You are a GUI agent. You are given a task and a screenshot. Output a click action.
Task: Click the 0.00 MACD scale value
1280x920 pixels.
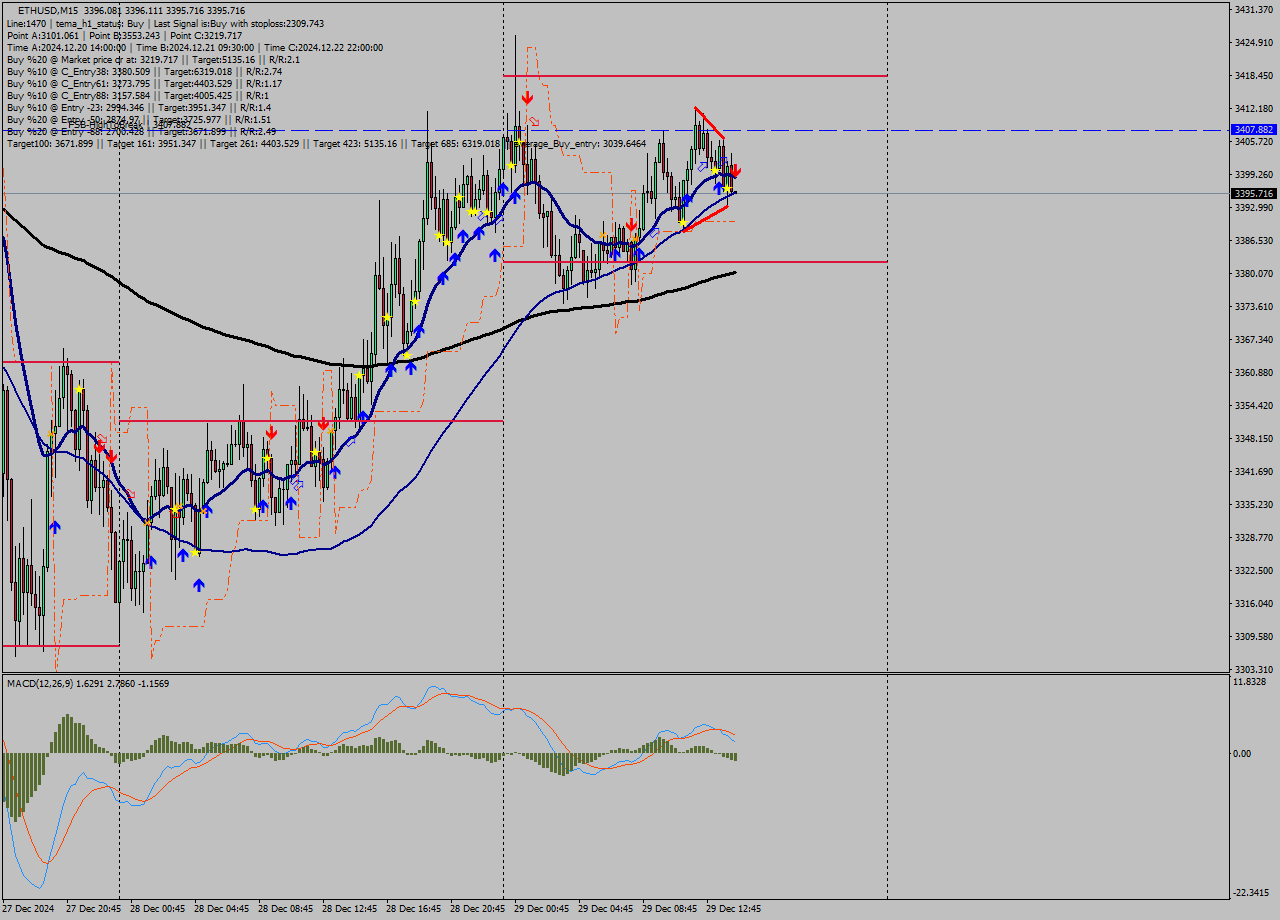[x=1241, y=753]
